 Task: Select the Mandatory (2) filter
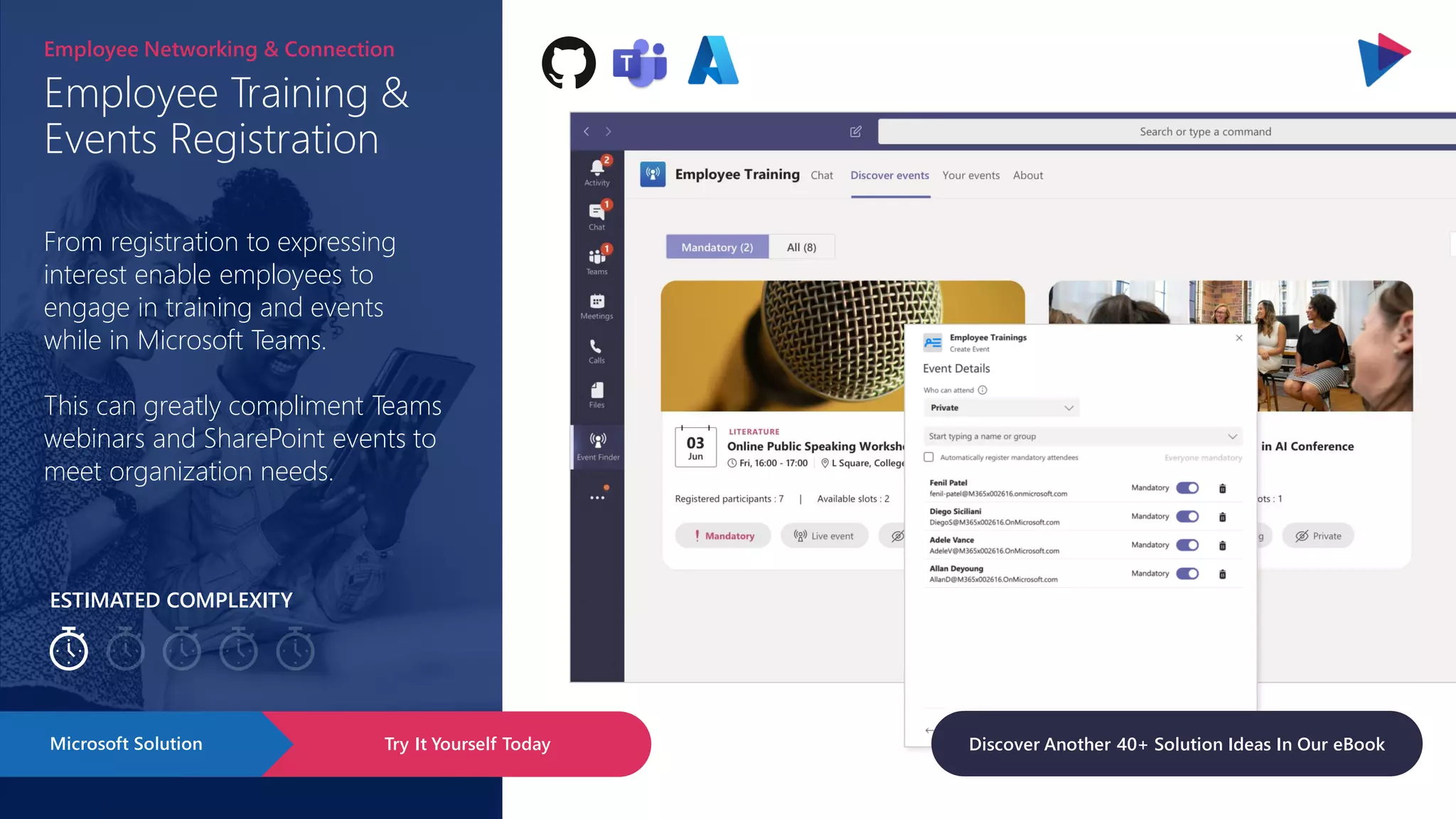[717, 247]
